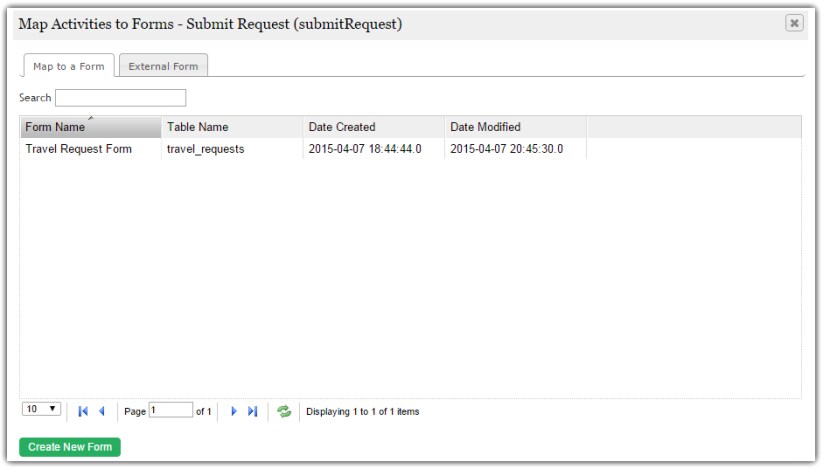This screenshot has height=469, width=823.
Task: Go to next page arrow
Action: coord(234,412)
